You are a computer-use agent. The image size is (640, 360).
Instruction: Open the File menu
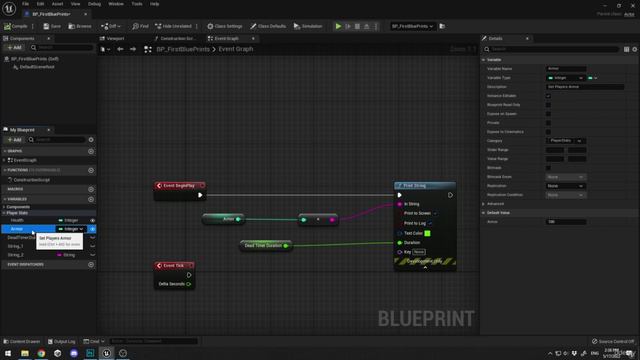(x=25, y=4)
